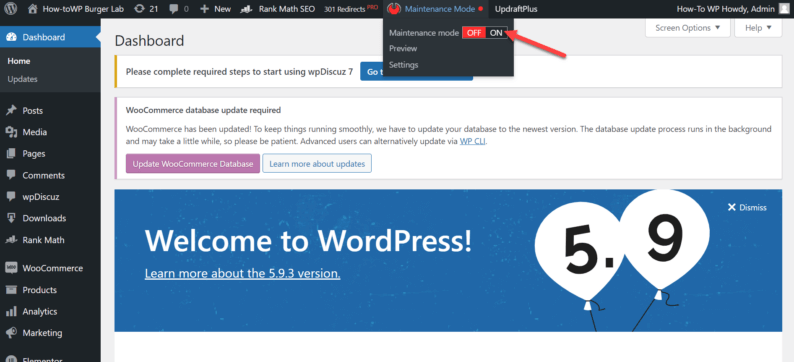
Task: Select the Home submenu item
Action: pyautogui.click(x=19, y=61)
